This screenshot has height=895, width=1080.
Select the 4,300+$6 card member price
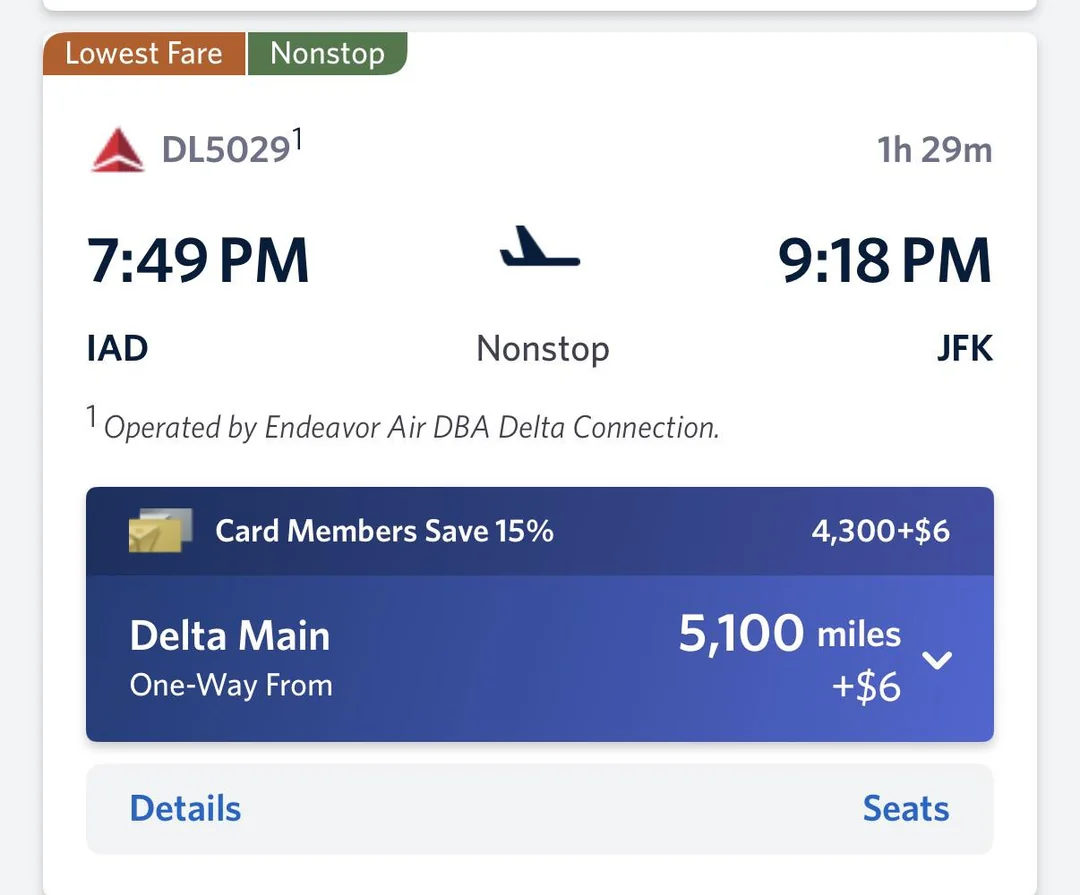[880, 531]
